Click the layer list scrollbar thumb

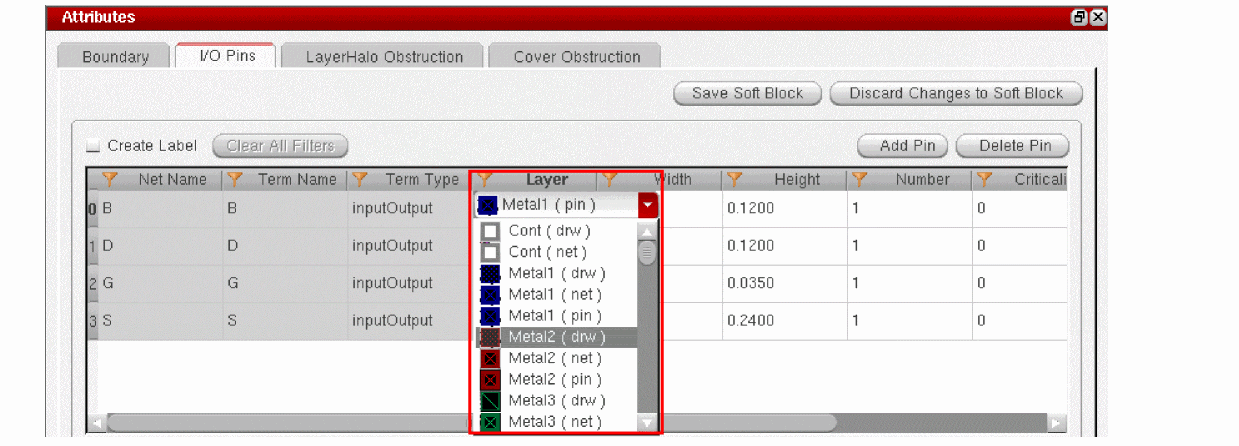coord(648,252)
